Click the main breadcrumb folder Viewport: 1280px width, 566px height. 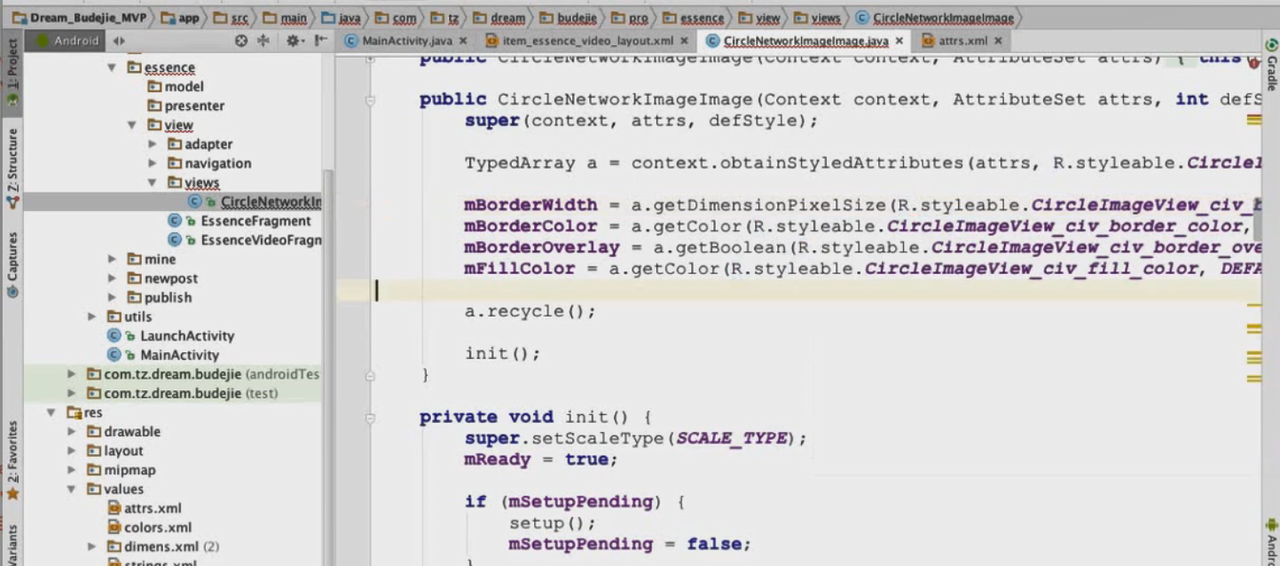click(x=285, y=17)
